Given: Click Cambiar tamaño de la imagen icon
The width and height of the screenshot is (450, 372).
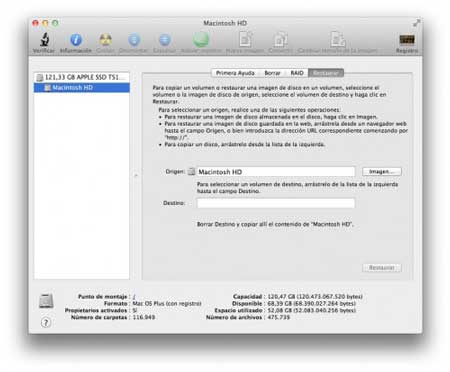Looking at the screenshot, I should tap(338, 39).
